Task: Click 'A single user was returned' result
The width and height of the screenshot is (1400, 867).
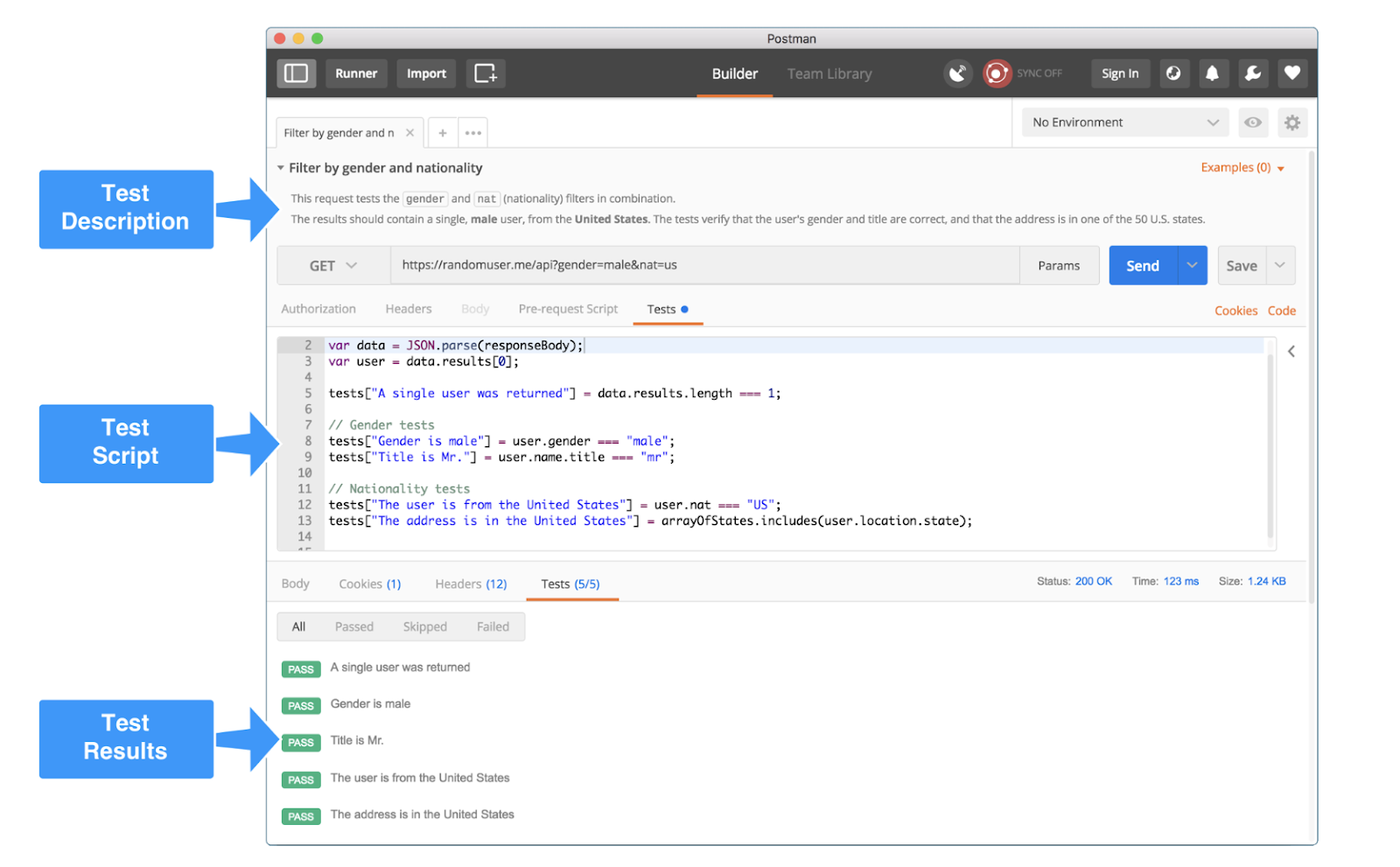Action: click(x=400, y=668)
